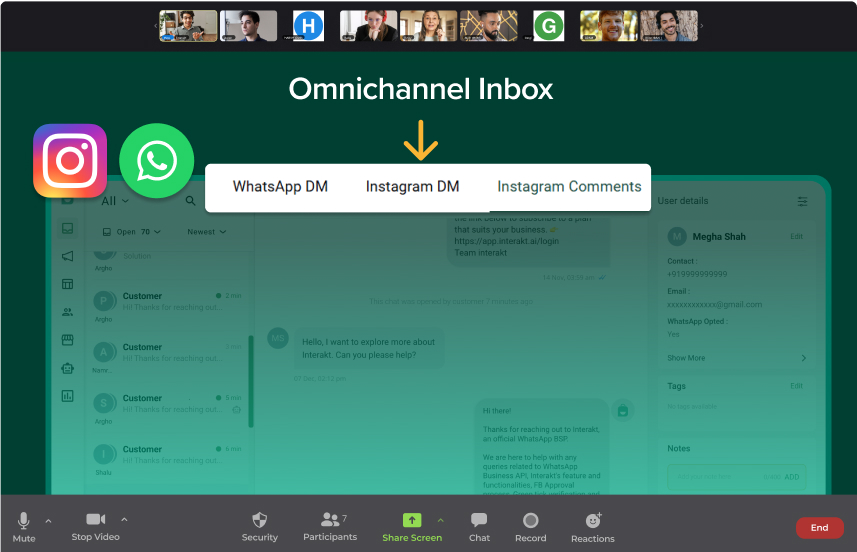Open Reactions emoji menu

coord(593,527)
